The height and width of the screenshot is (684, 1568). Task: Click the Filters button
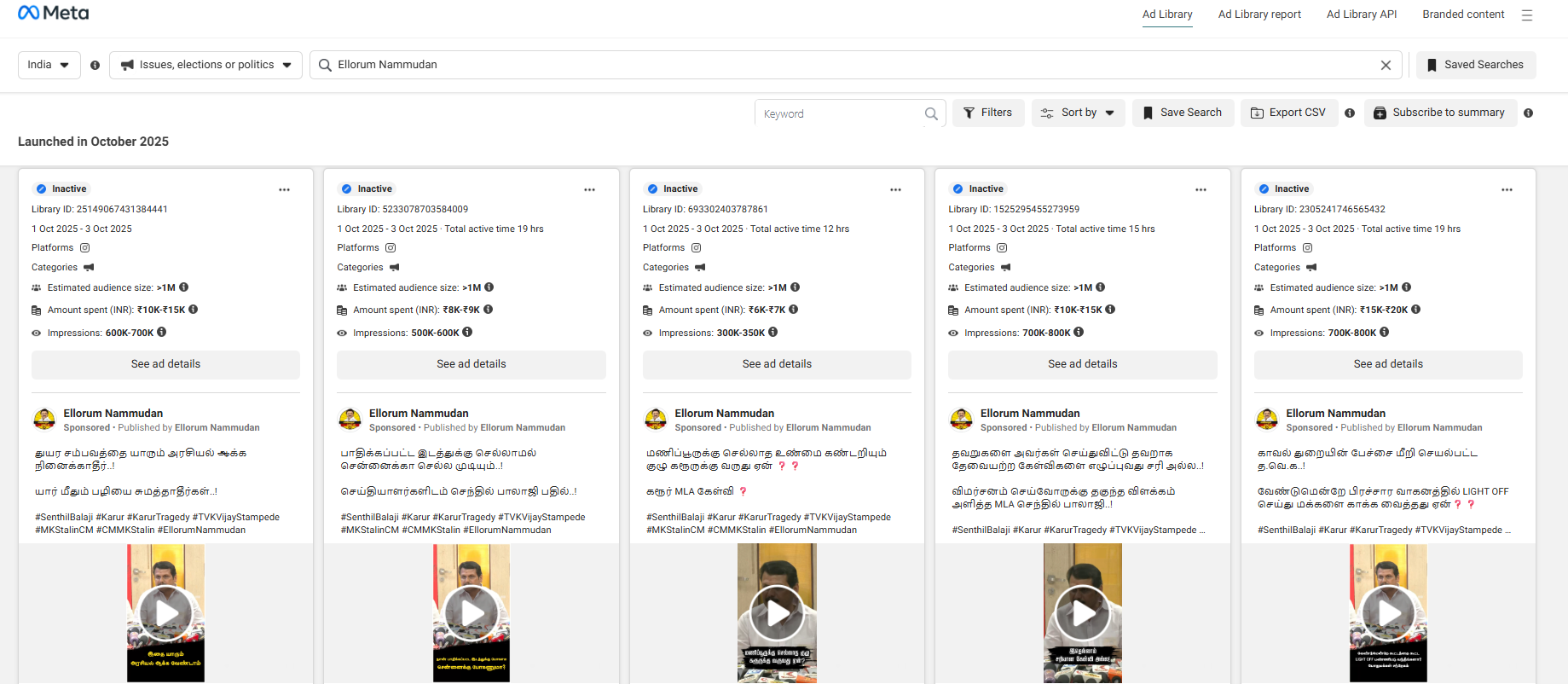pyautogui.click(x=987, y=113)
